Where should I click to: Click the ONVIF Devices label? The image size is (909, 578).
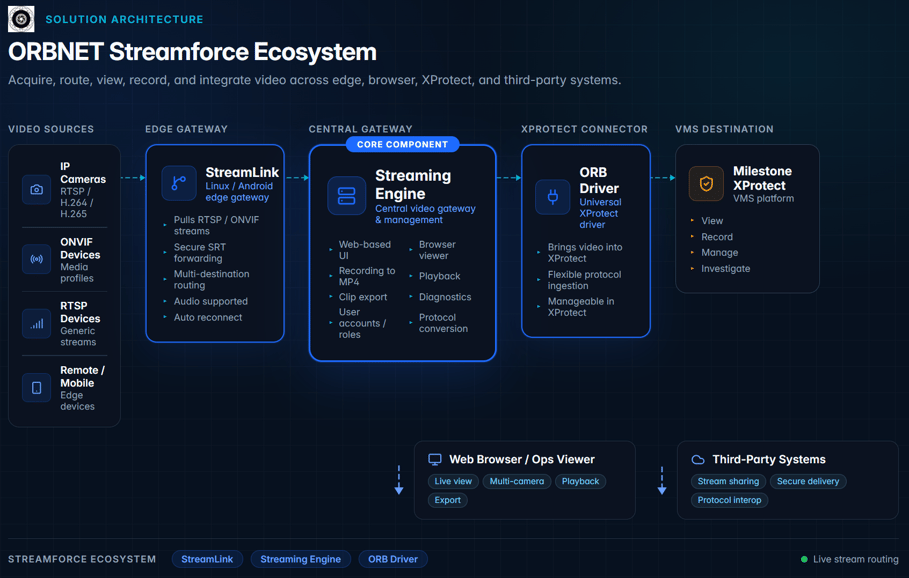pyautogui.click(x=80, y=248)
